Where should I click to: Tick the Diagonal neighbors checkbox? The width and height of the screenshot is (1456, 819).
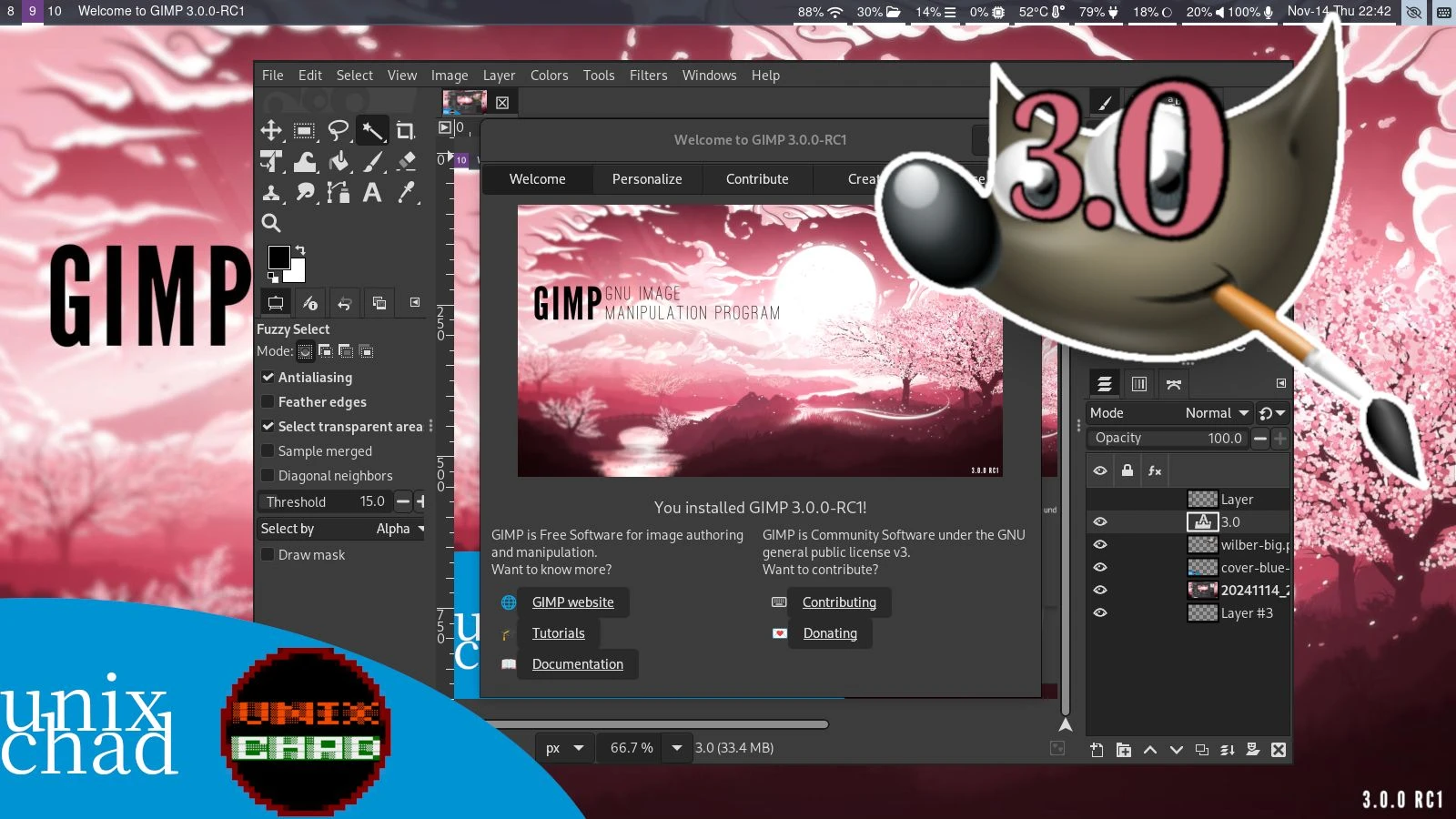pos(268,475)
